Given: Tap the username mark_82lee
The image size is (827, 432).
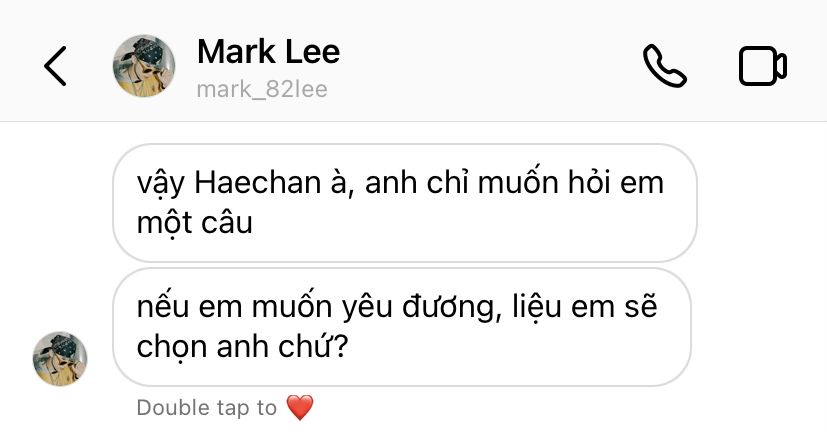Looking at the screenshot, I should (x=262, y=89).
